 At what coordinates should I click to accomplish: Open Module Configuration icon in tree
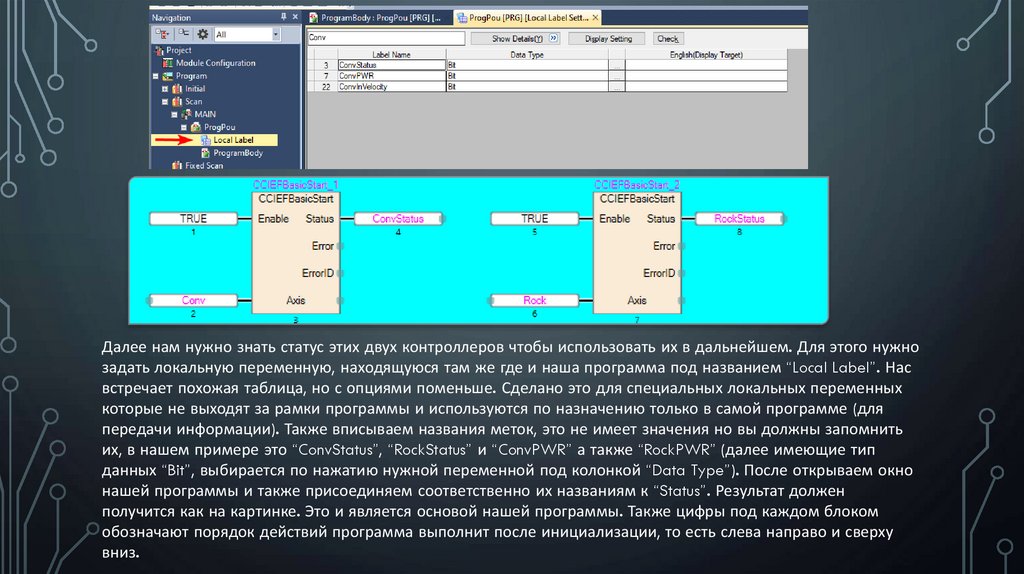(168, 63)
